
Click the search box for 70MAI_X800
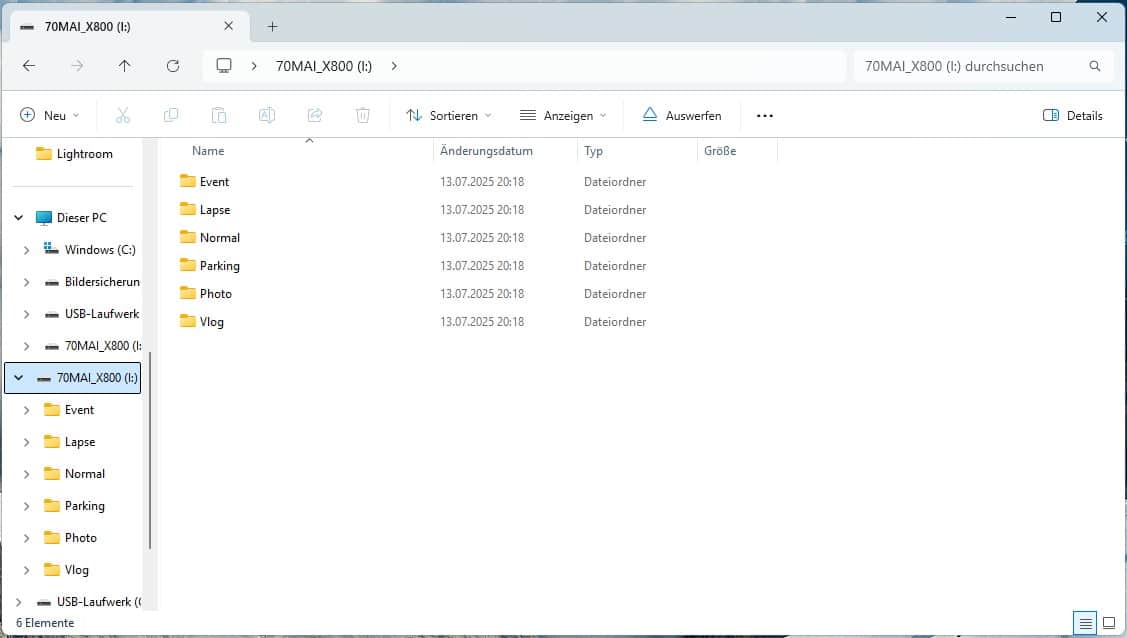point(970,66)
